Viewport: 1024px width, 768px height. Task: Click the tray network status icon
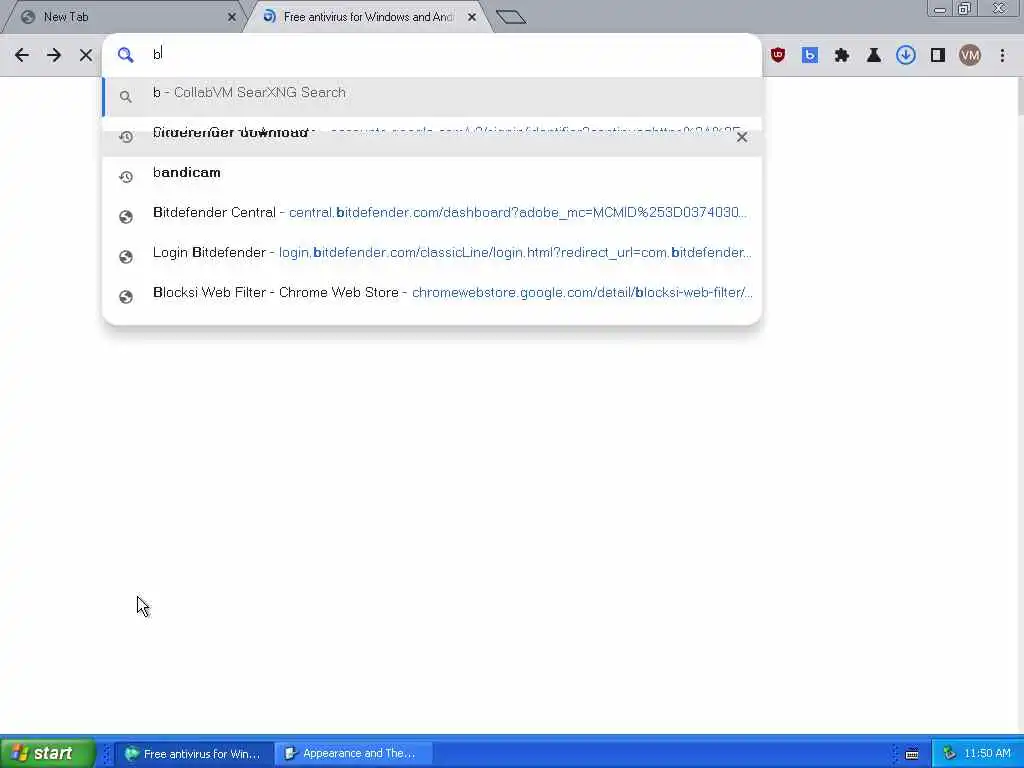click(x=949, y=754)
